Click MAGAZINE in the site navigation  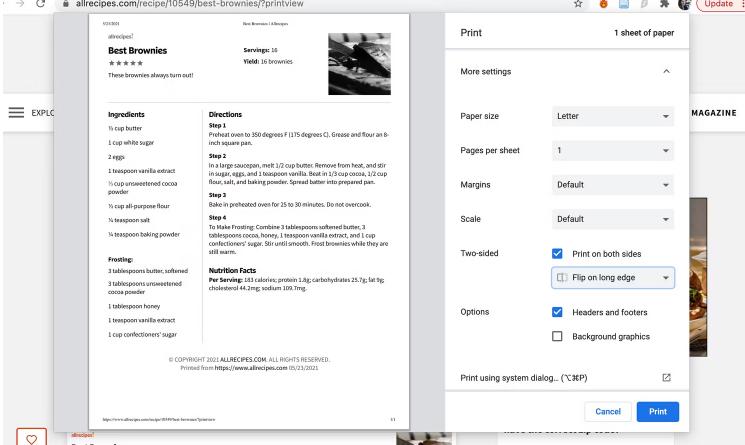click(x=714, y=113)
